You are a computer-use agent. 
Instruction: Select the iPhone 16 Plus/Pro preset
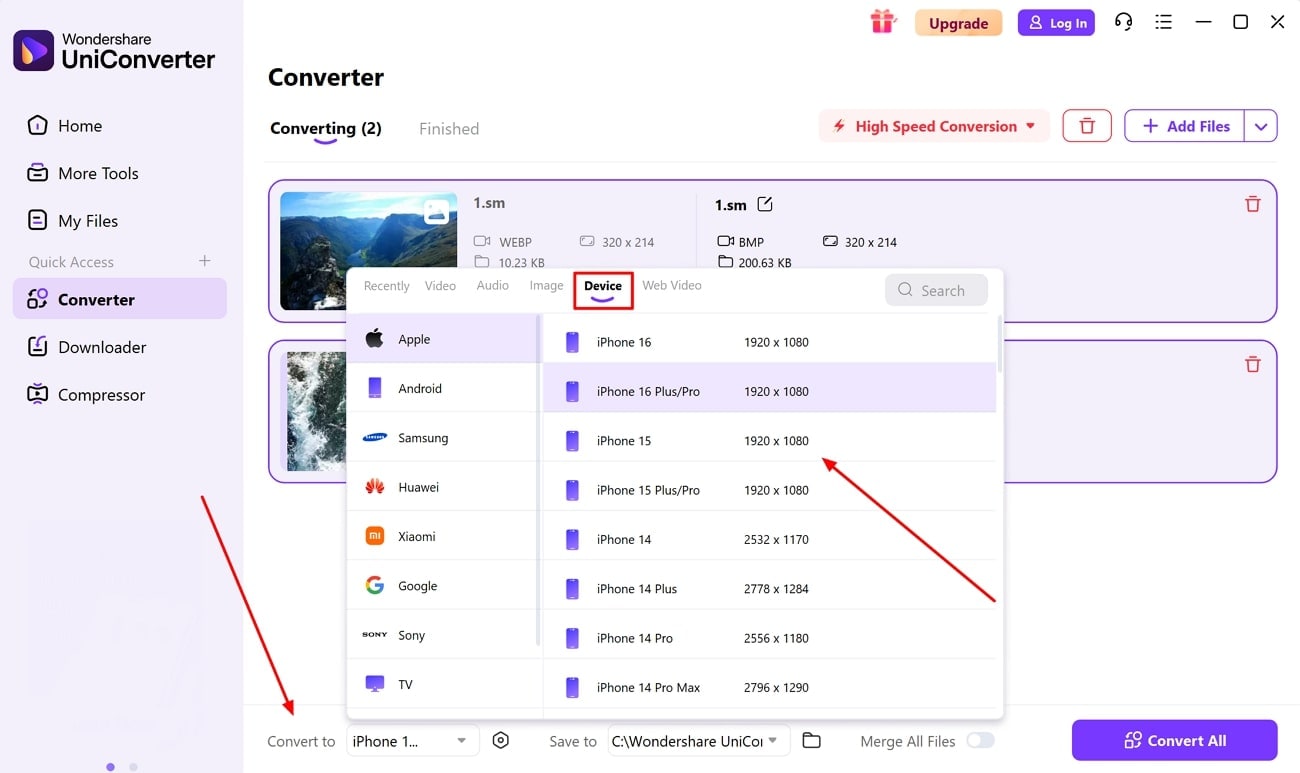769,391
